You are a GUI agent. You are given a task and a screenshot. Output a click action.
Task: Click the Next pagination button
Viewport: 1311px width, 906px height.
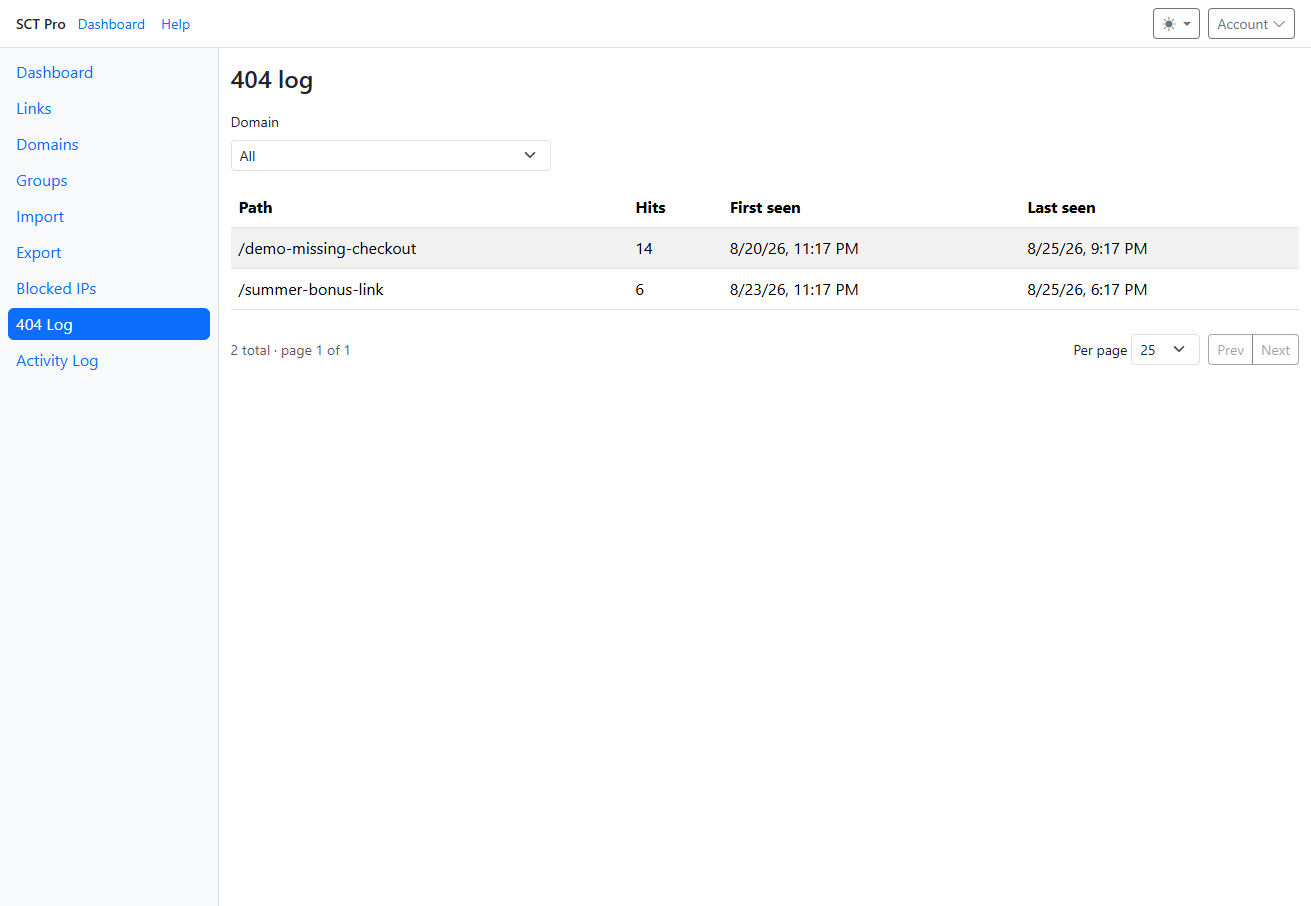point(1275,350)
